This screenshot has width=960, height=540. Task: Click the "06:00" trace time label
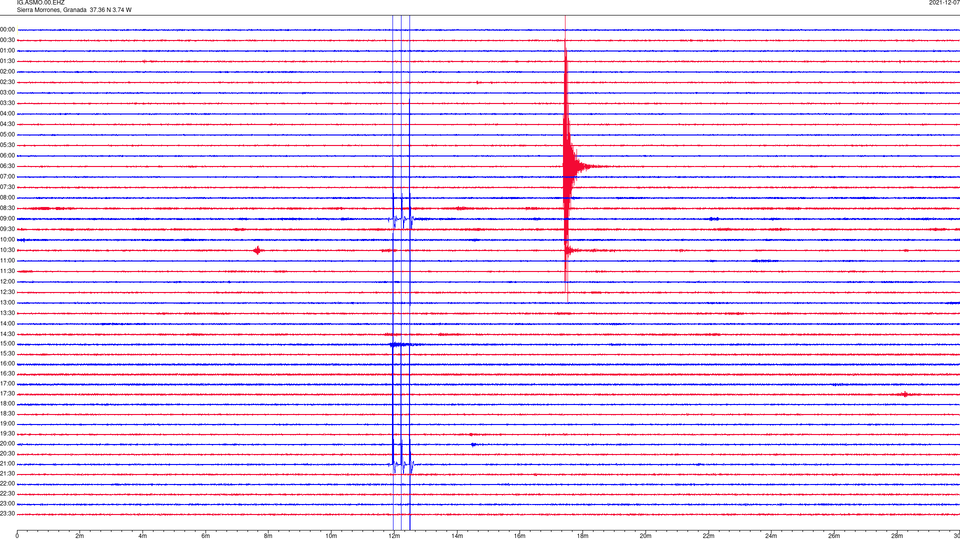tap(7, 156)
